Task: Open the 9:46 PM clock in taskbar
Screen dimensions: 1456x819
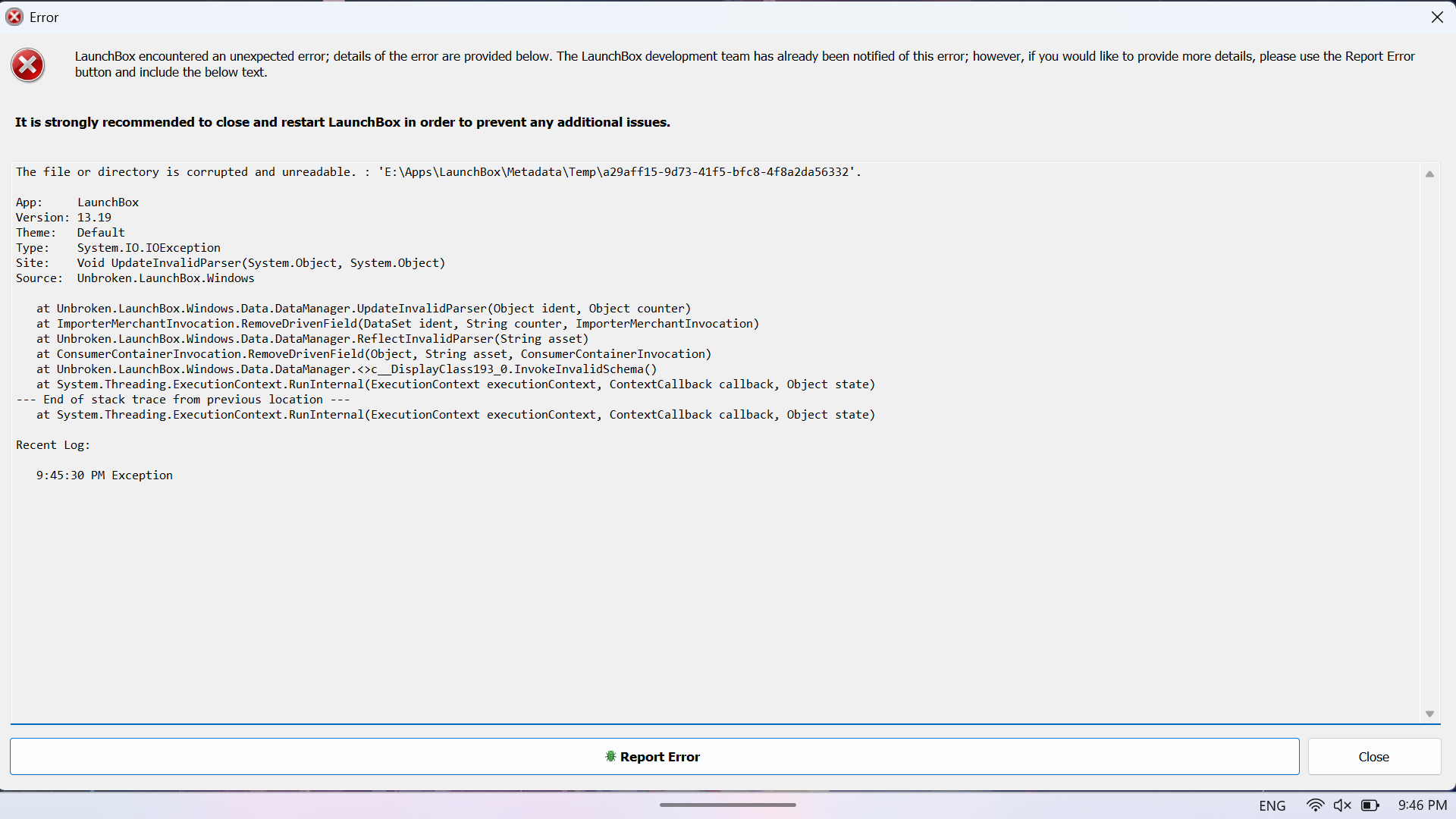Action: [1423, 805]
